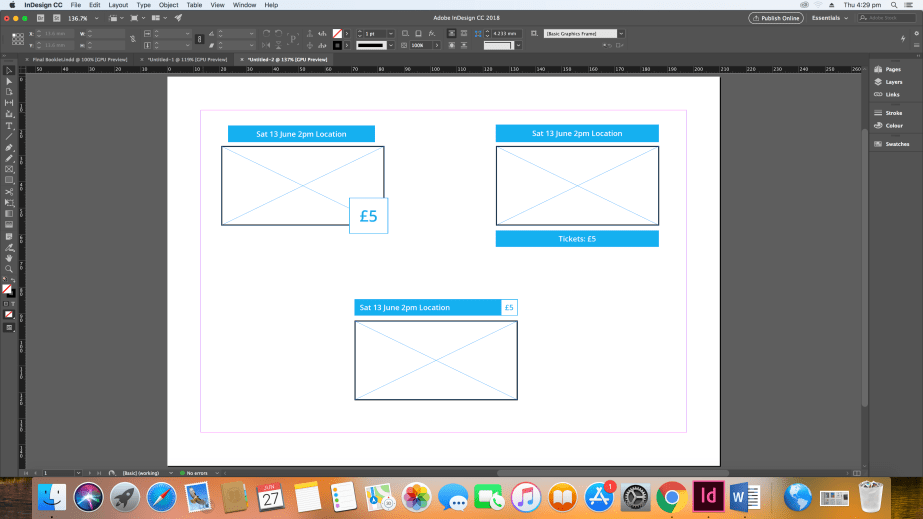Click the Publish Online button
923x519 pixels.
(776, 18)
